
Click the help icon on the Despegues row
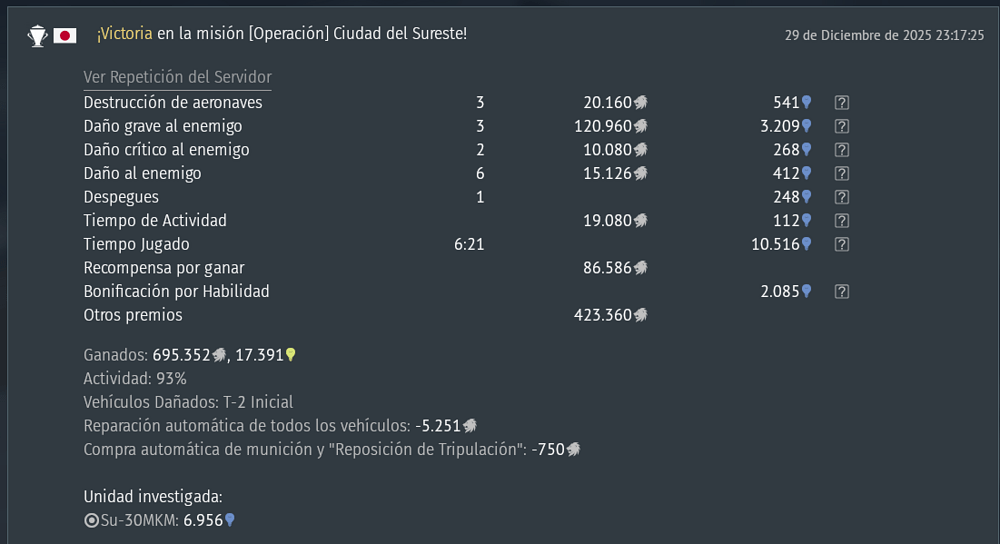click(842, 197)
